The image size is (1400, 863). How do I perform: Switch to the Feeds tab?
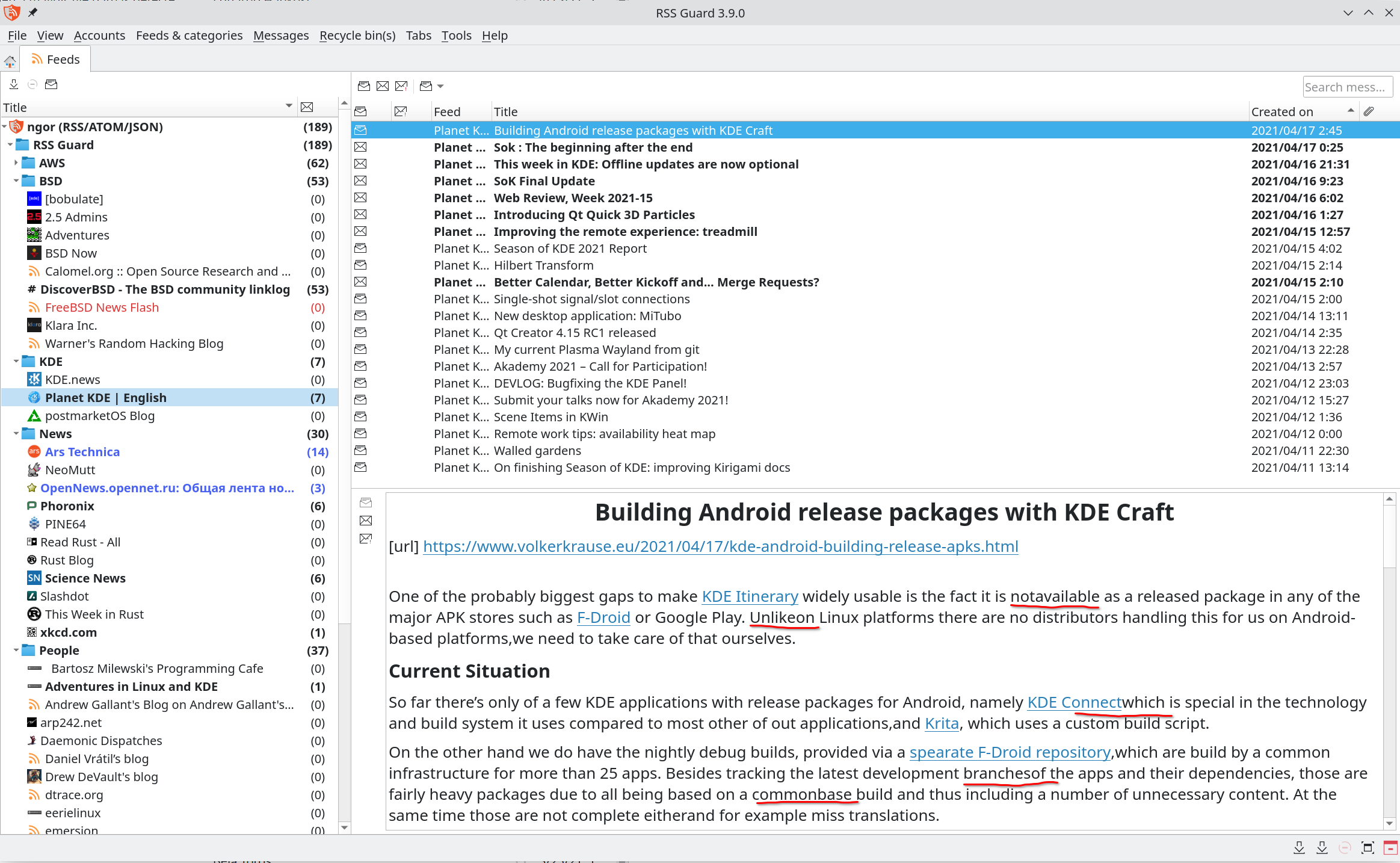tap(55, 59)
